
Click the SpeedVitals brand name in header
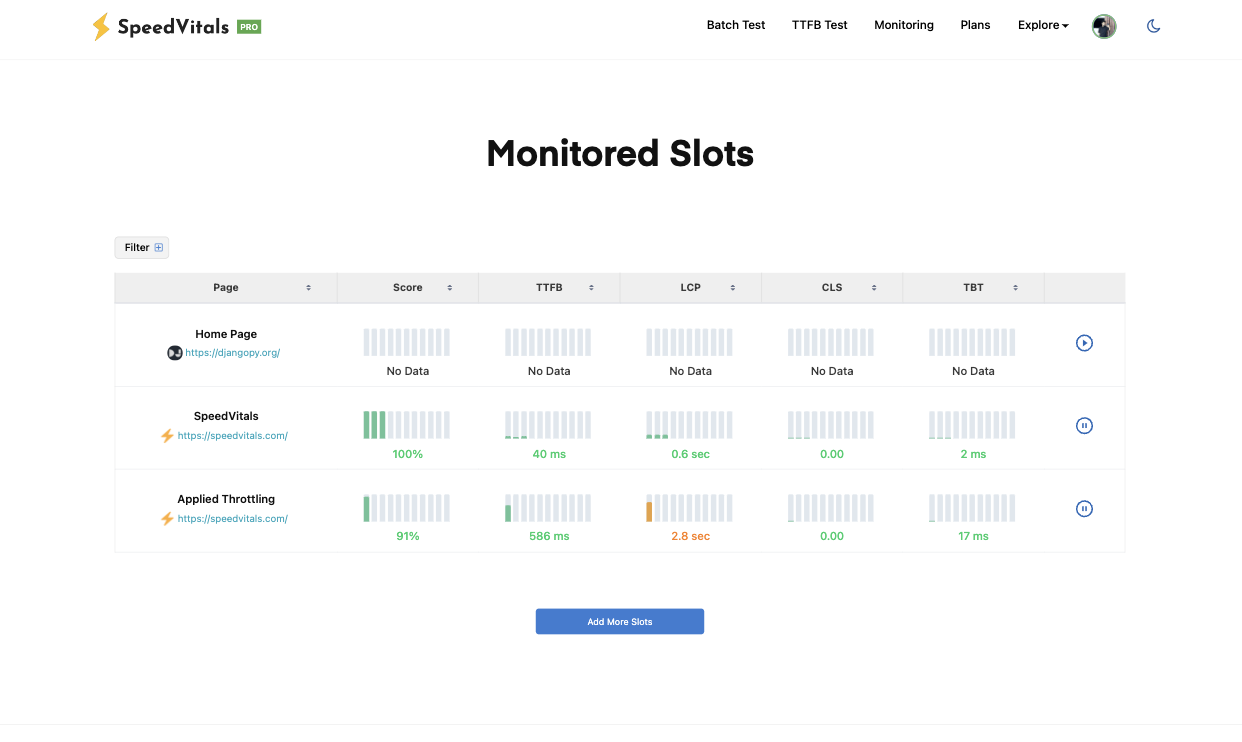pos(173,27)
